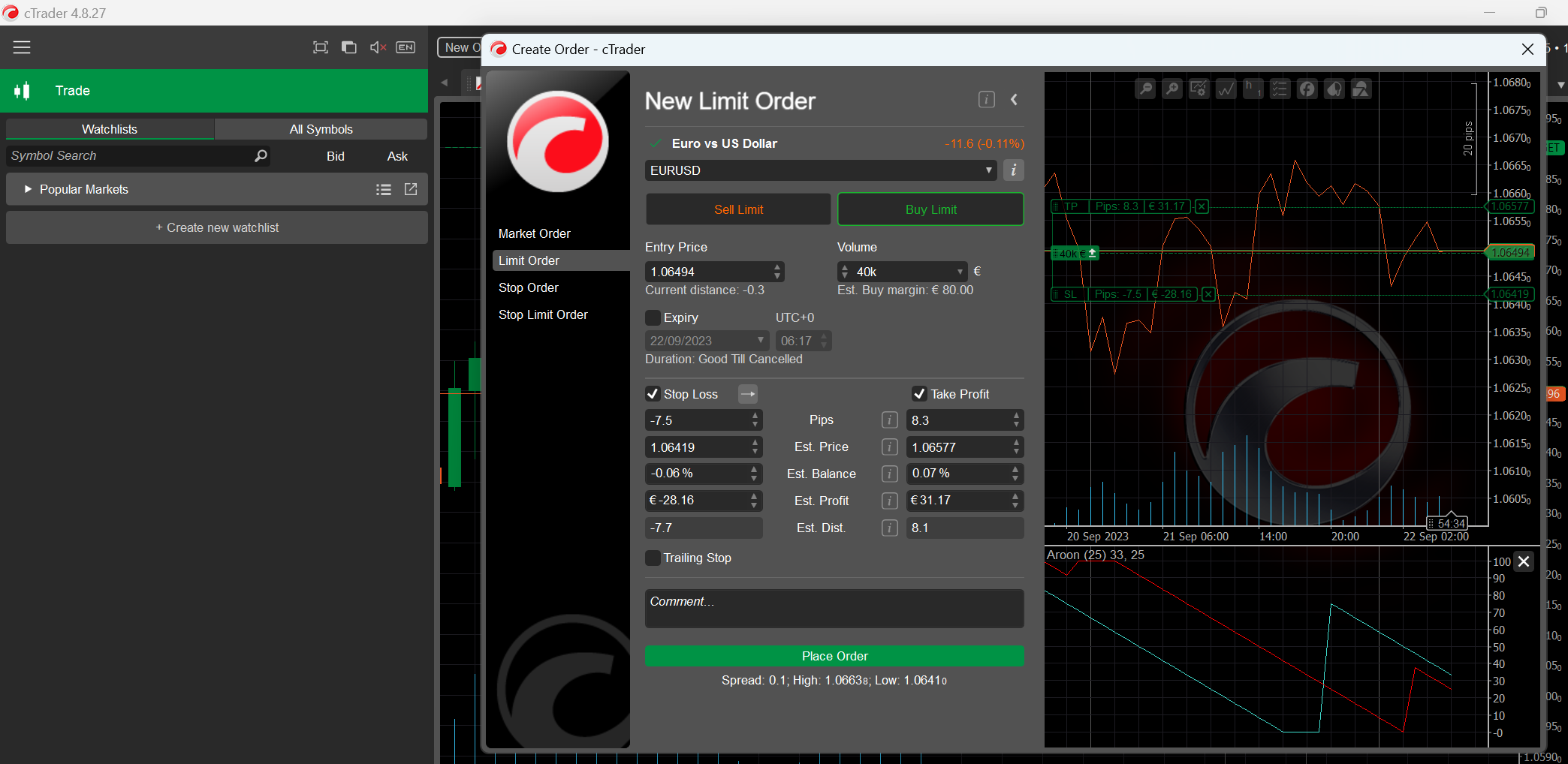Uncheck the Take Profit checkbox
This screenshot has height=764, width=1568.
pos(919,394)
